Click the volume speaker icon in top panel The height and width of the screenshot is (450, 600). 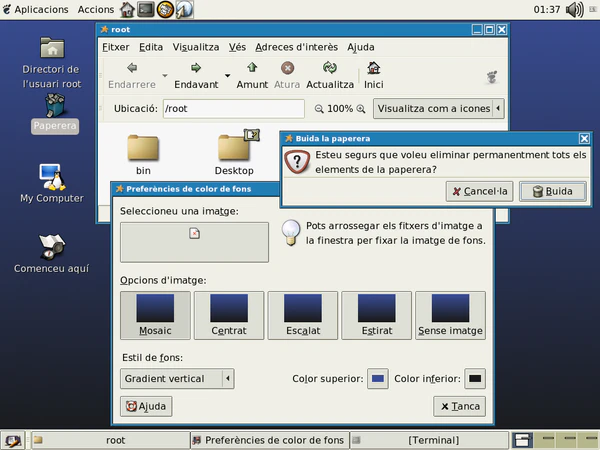coord(575,10)
